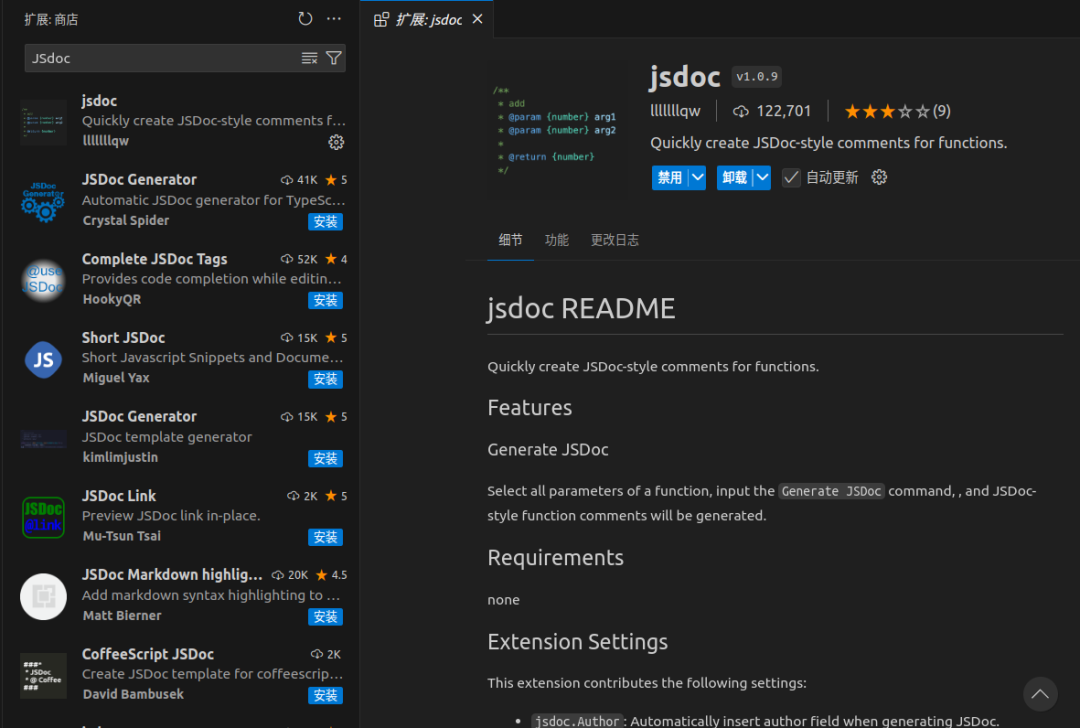Select Short JSDoc title in list
Screen dimensions: 1080x728
tap(123, 337)
